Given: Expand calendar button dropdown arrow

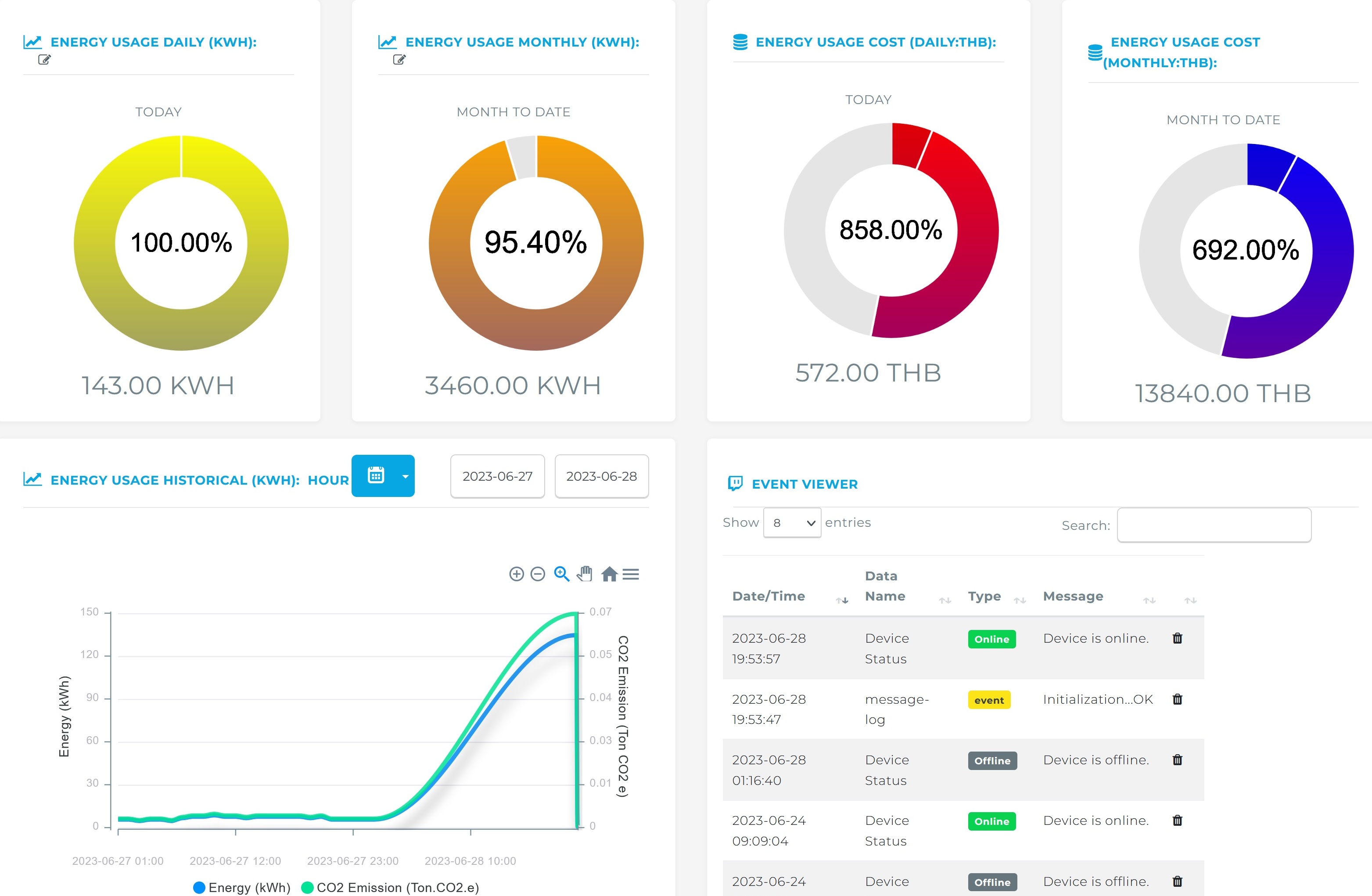Looking at the screenshot, I should point(405,476).
